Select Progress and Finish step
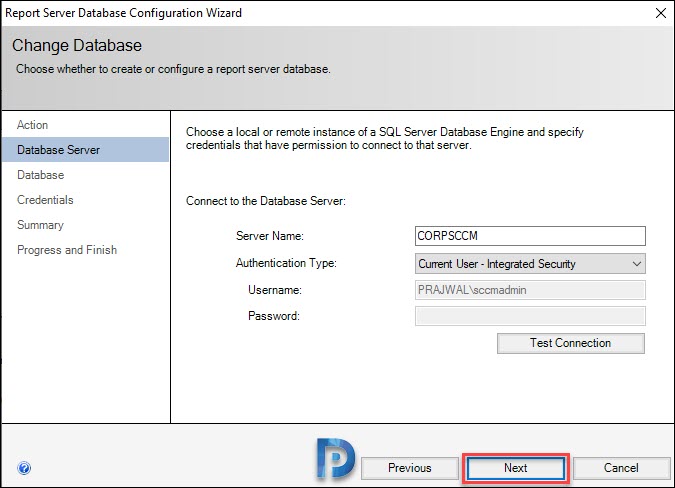675x488 pixels. point(67,250)
